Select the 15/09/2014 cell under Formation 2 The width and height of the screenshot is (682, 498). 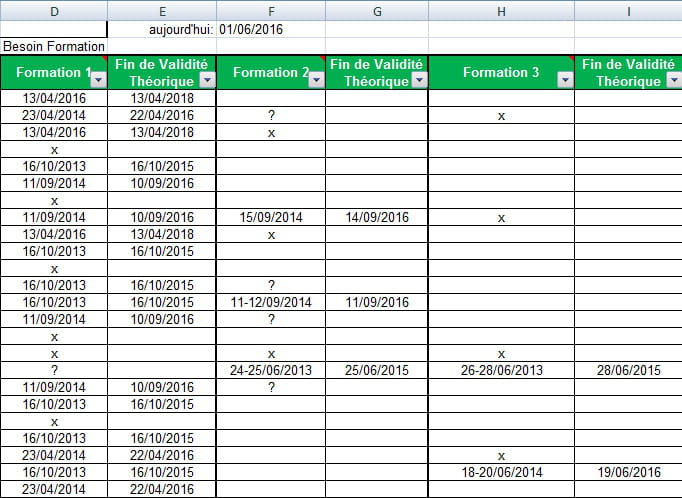click(271, 217)
